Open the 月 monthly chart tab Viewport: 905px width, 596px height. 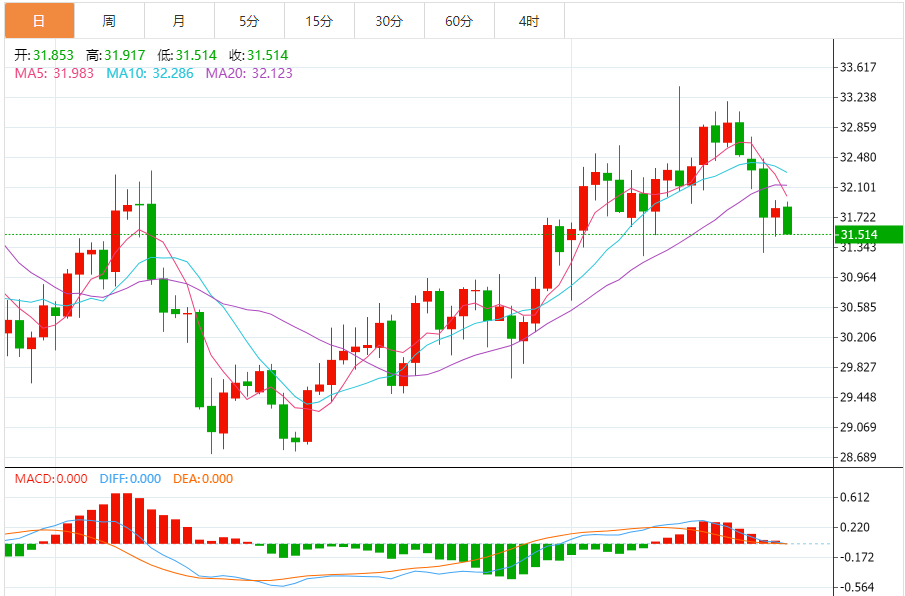click(179, 21)
